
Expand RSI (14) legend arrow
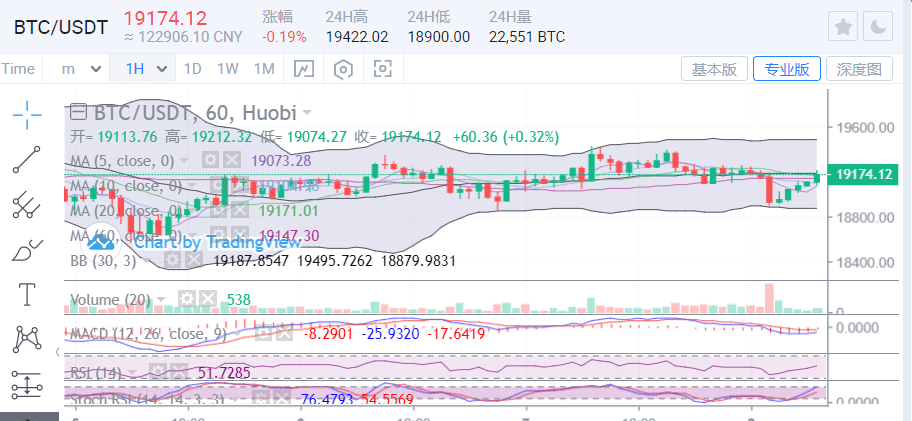(133, 372)
